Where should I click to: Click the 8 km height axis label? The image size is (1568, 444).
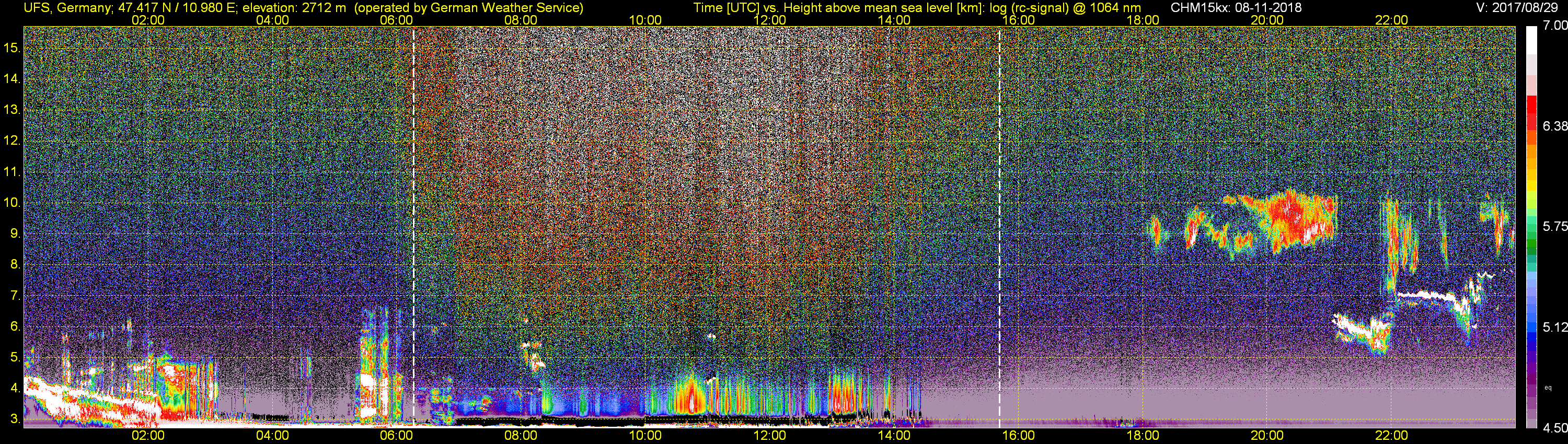click(x=15, y=265)
